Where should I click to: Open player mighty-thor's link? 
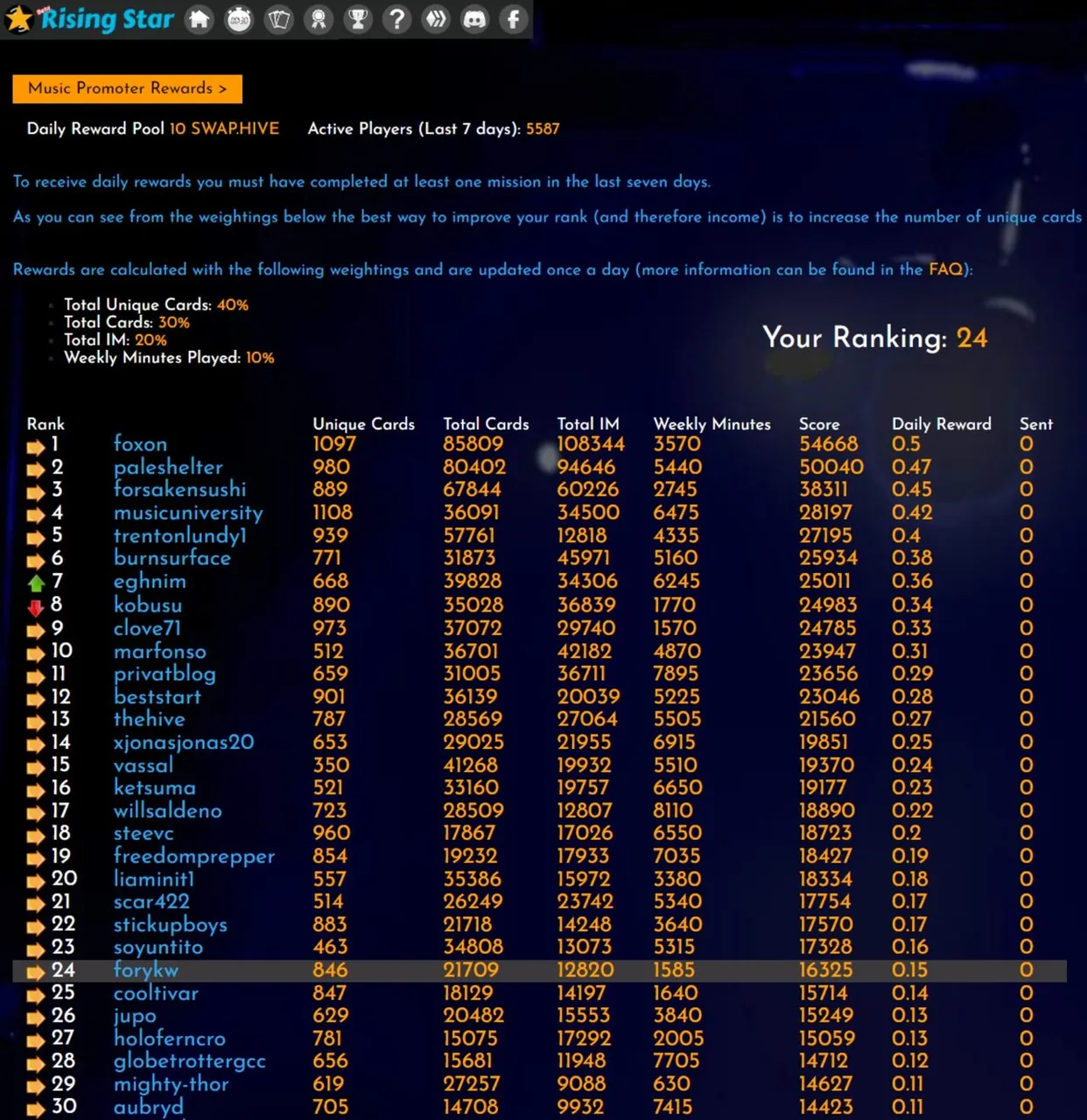[171, 1085]
